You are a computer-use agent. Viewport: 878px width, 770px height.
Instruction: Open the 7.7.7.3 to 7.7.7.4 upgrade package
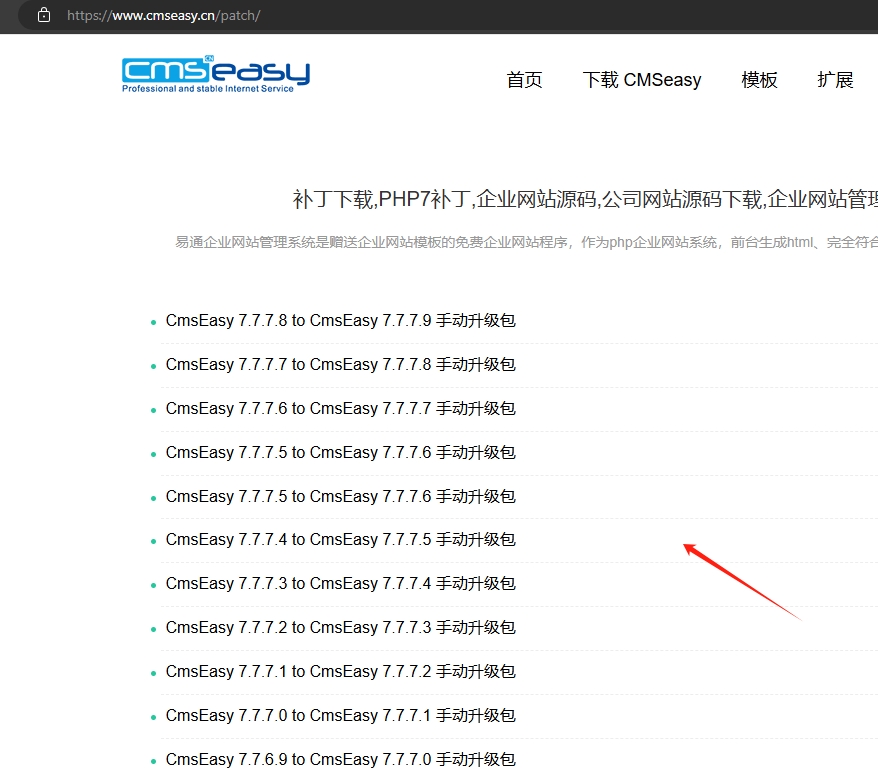pyautogui.click(x=340, y=583)
